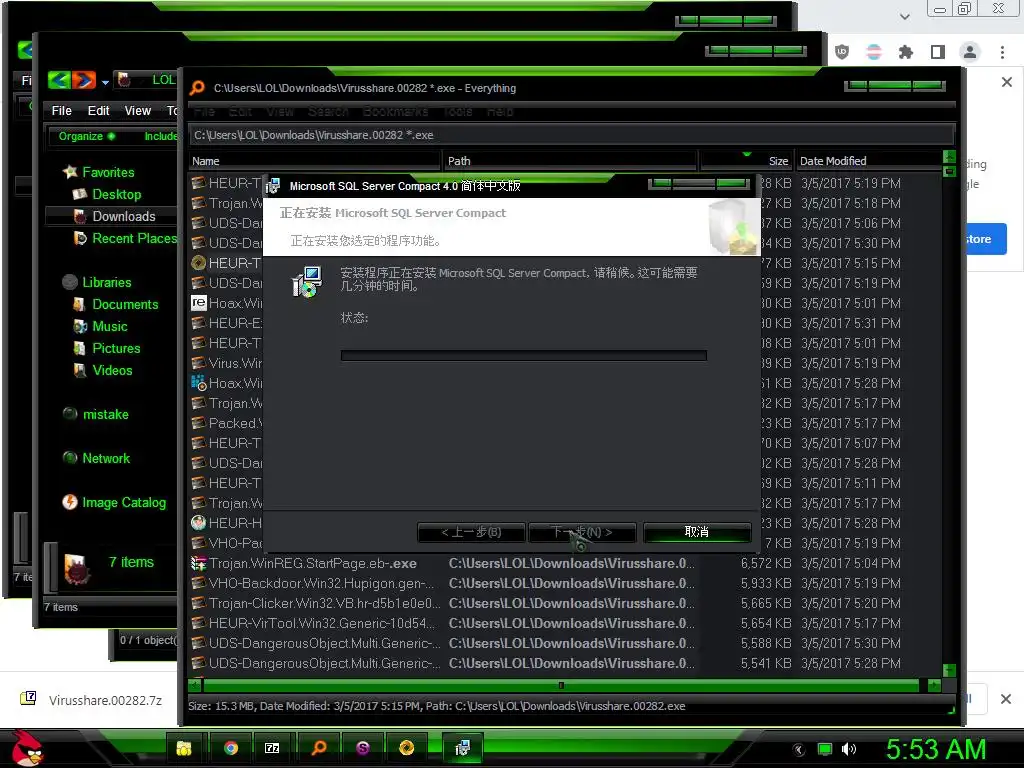1024x768 pixels.
Task: Open the Documents library icon
Action: [x=80, y=304]
